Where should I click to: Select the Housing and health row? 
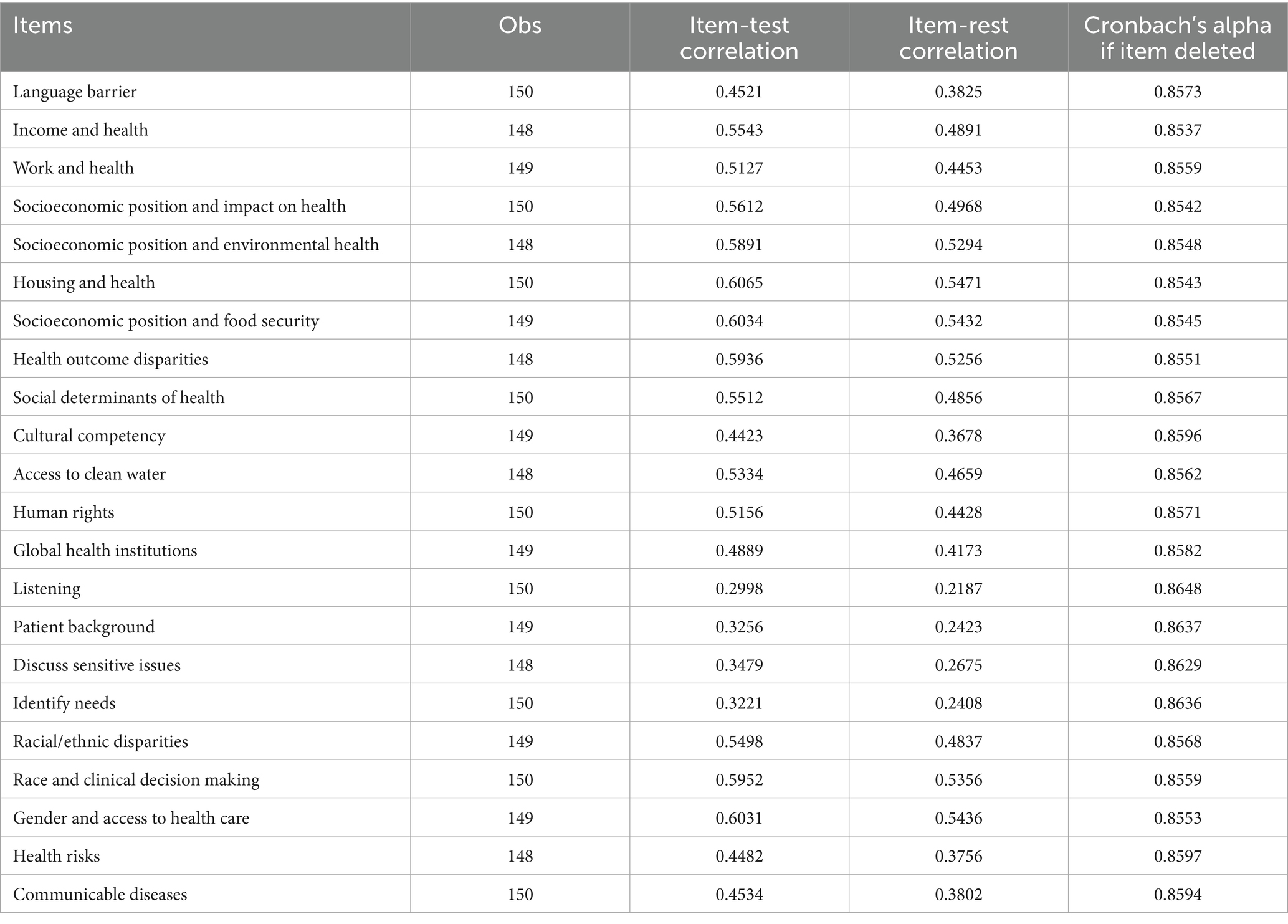click(84, 282)
